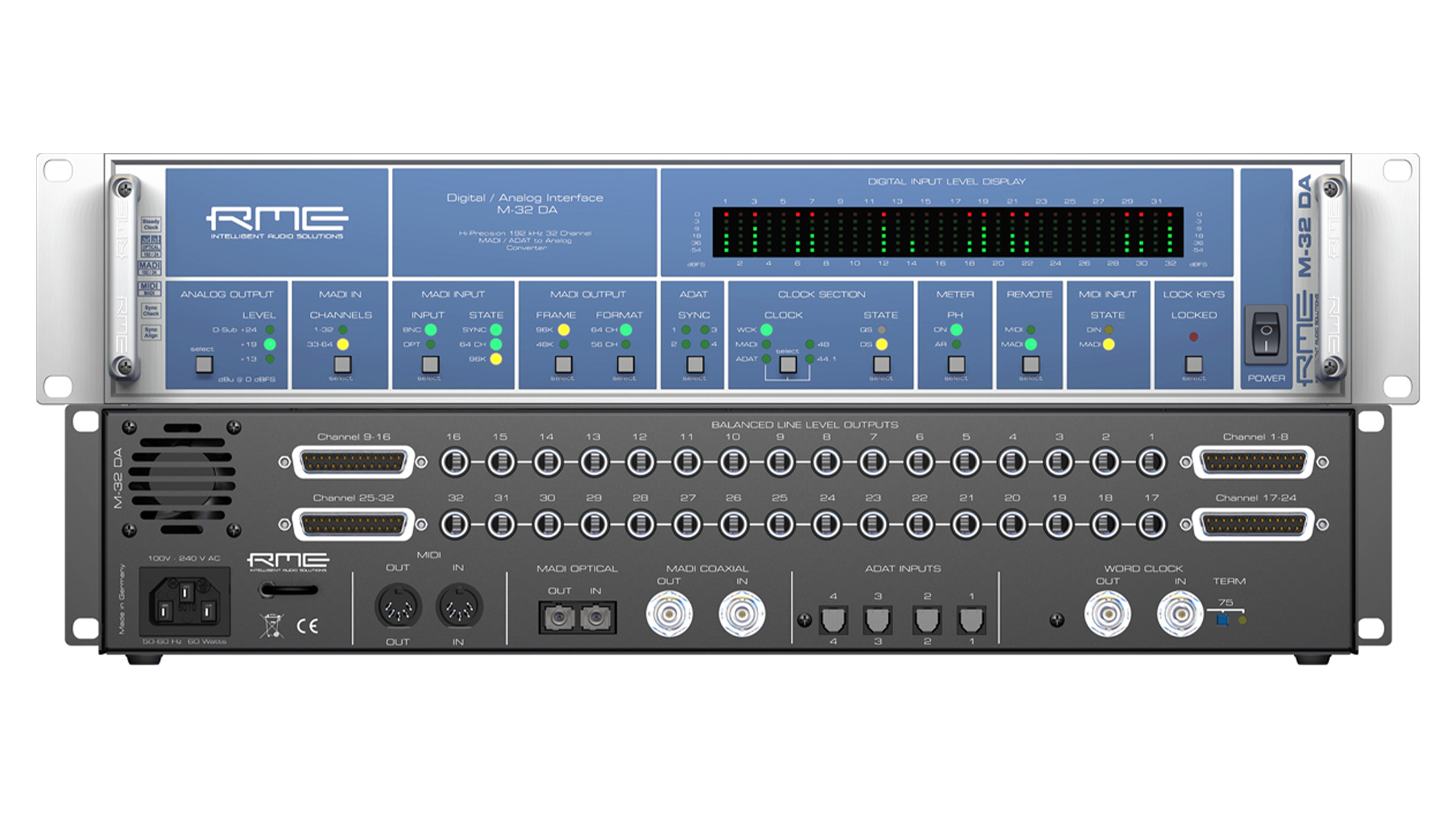The image size is (1456, 819).
Task: Click the lit 64 CH format LED
Action: 626,330
